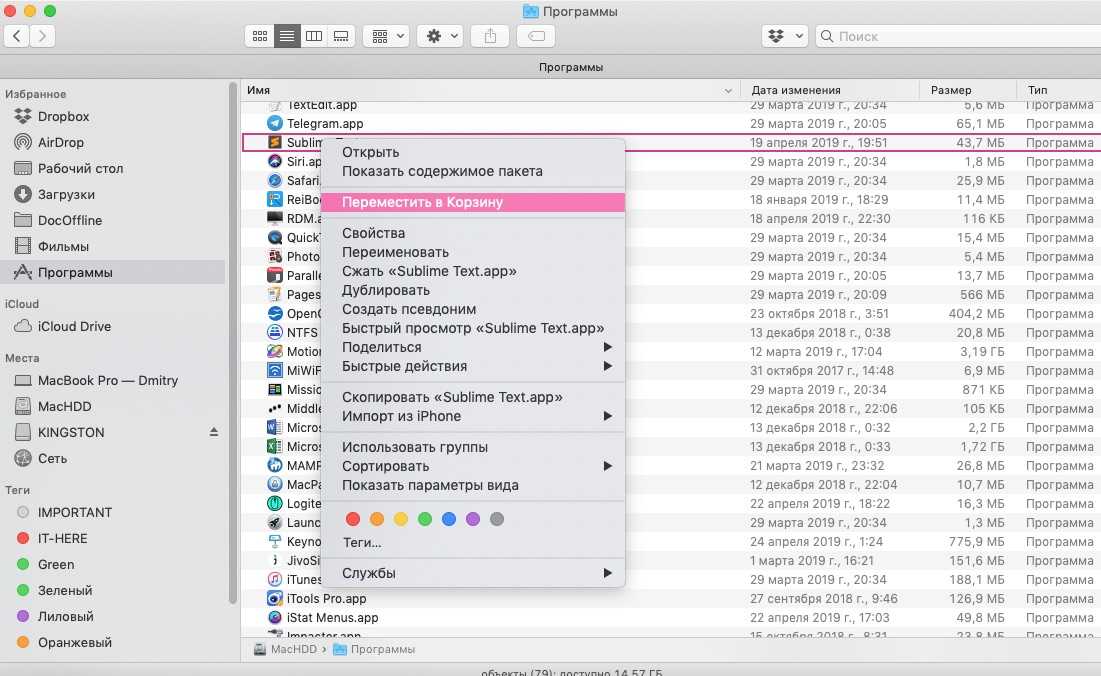Click the Поиск search field
Image resolution: width=1101 pixels, height=676 pixels.
pos(958,36)
